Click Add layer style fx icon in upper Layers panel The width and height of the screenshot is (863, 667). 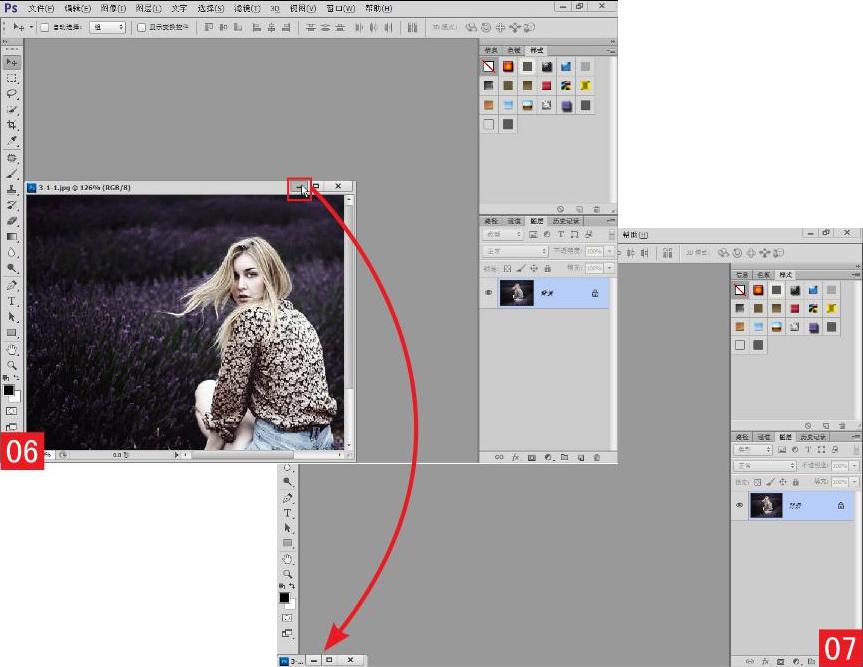coord(515,457)
